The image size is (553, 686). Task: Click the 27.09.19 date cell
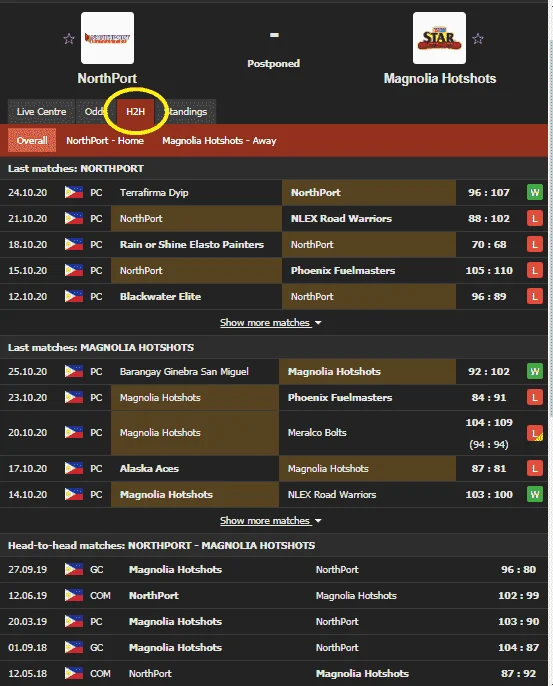pyautogui.click(x=28, y=569)
